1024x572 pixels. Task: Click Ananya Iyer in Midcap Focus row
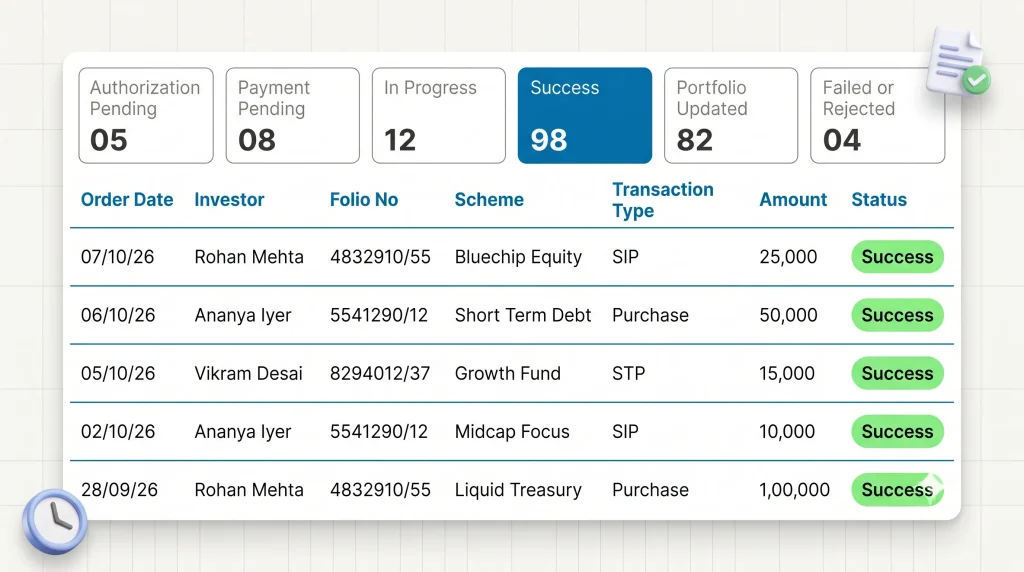pos(243,432)
